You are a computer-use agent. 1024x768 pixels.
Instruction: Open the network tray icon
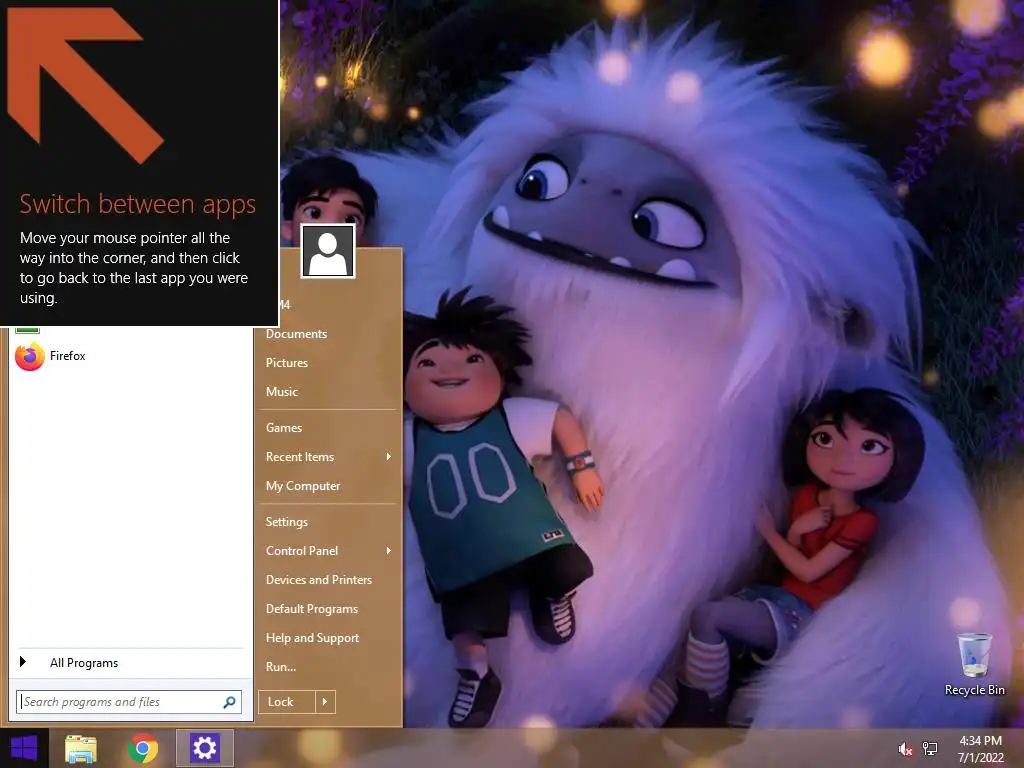(930, 749)
